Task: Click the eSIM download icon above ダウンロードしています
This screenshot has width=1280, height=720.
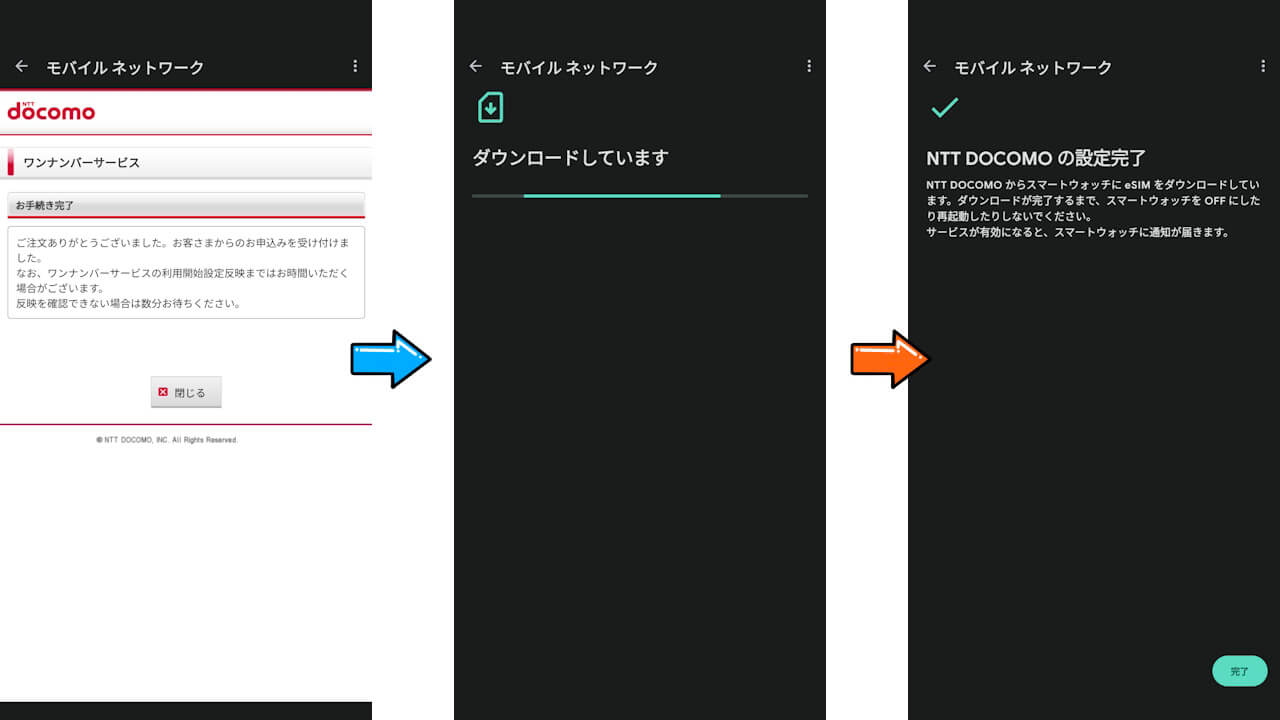Action: point(490,107)
